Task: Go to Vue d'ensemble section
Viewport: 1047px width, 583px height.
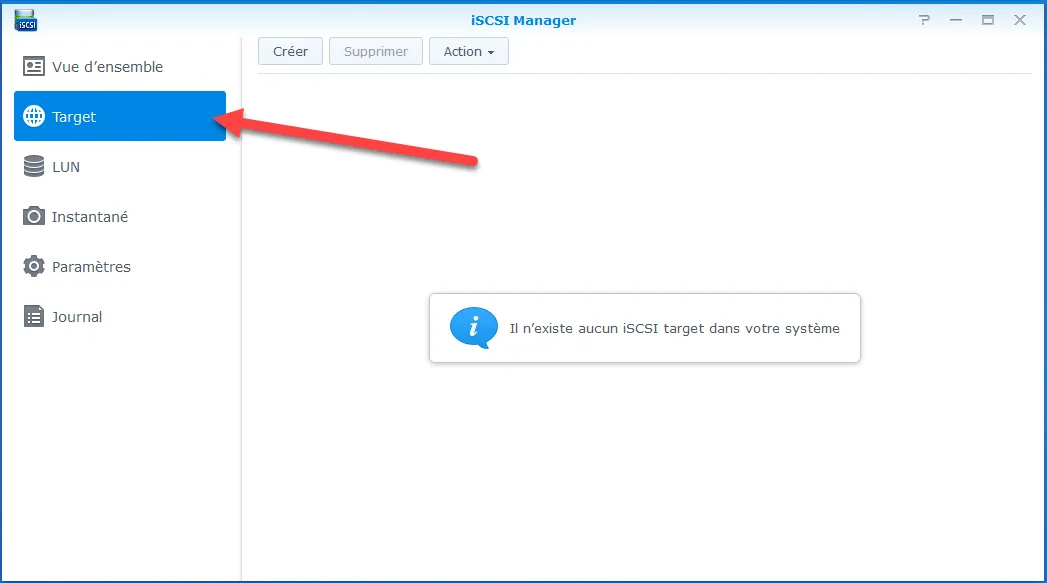Action: pos(107,67)
